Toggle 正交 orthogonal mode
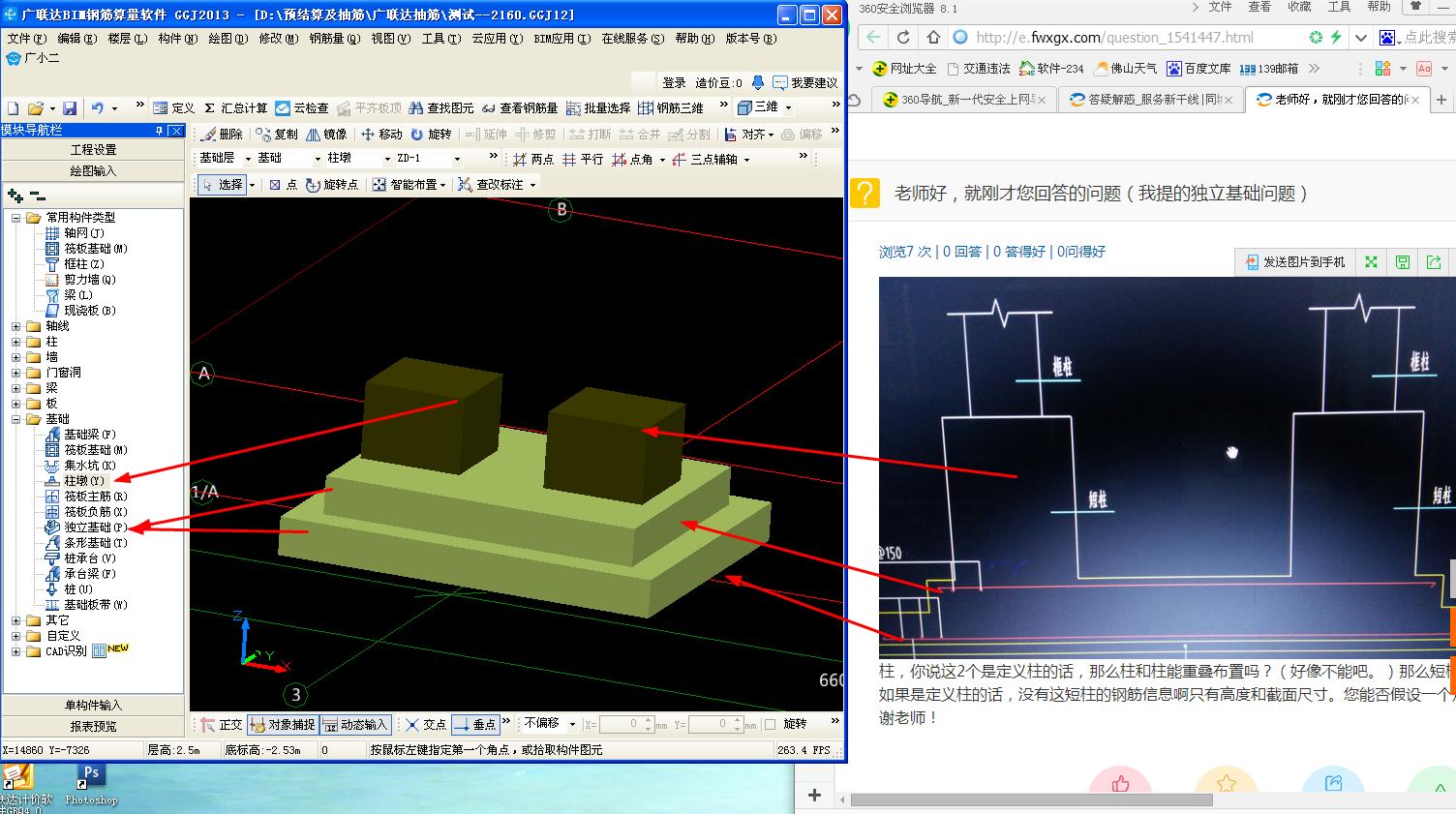The width and height of the screenshot is (1456, 814). pyautogui.click(x=222, y=724)
